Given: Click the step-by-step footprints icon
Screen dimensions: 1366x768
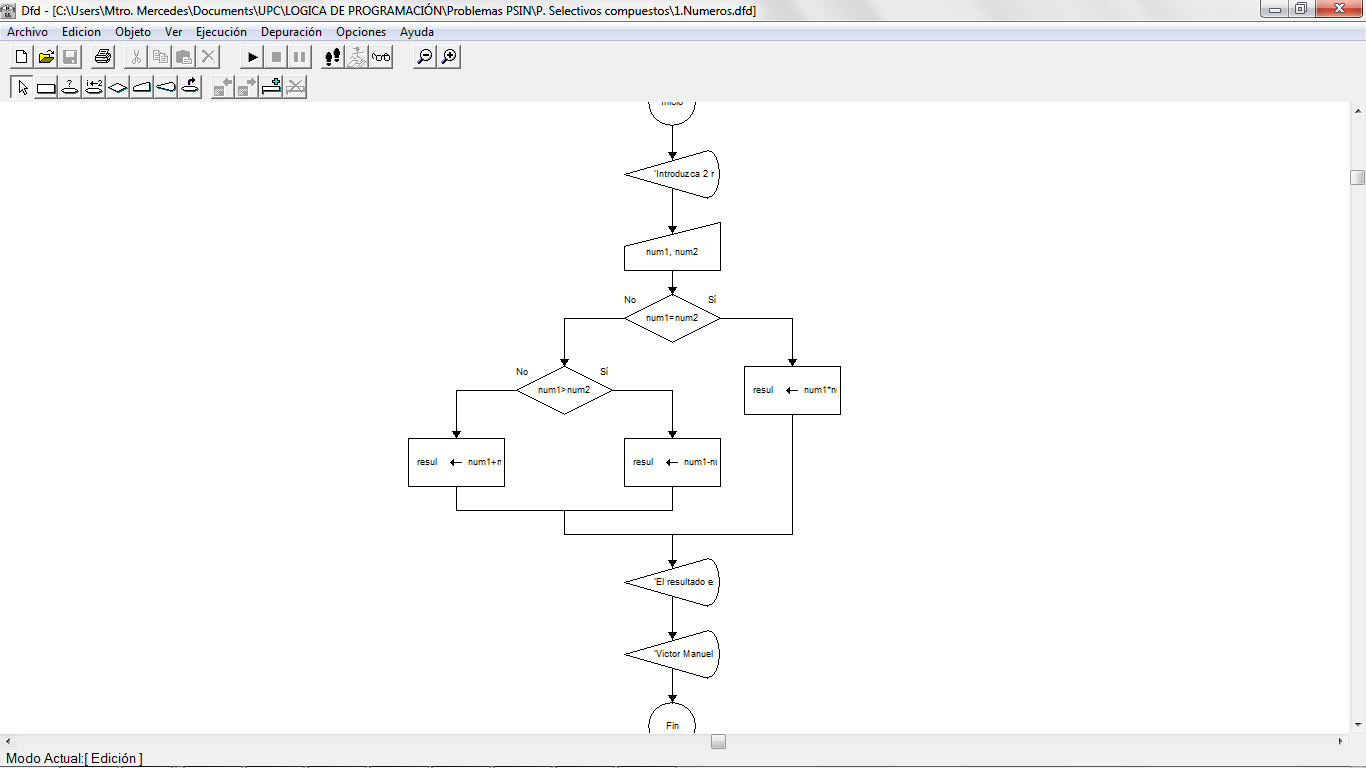Looking at the screenshot, I should click(333, 57).
